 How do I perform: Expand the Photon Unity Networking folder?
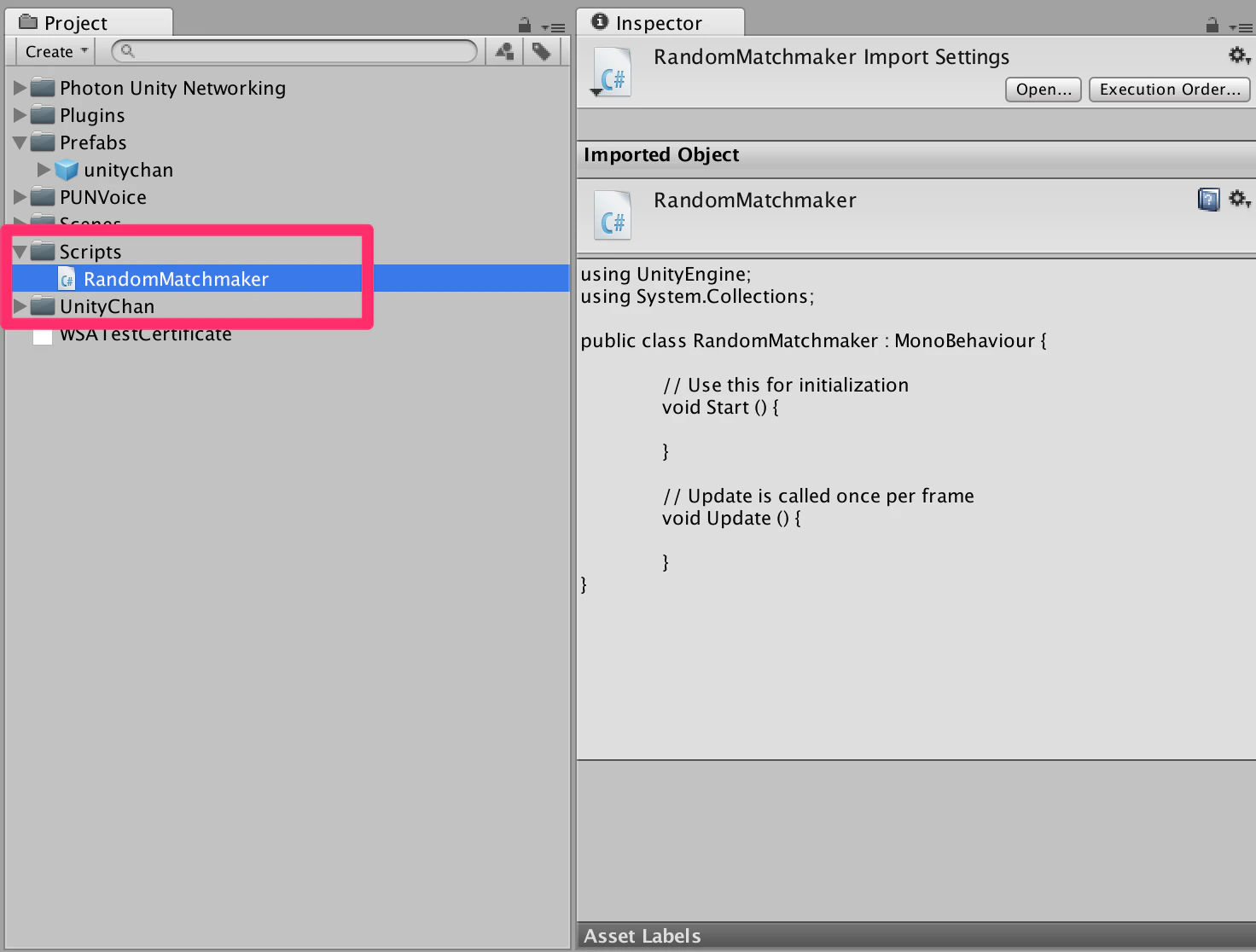(20, 88)
